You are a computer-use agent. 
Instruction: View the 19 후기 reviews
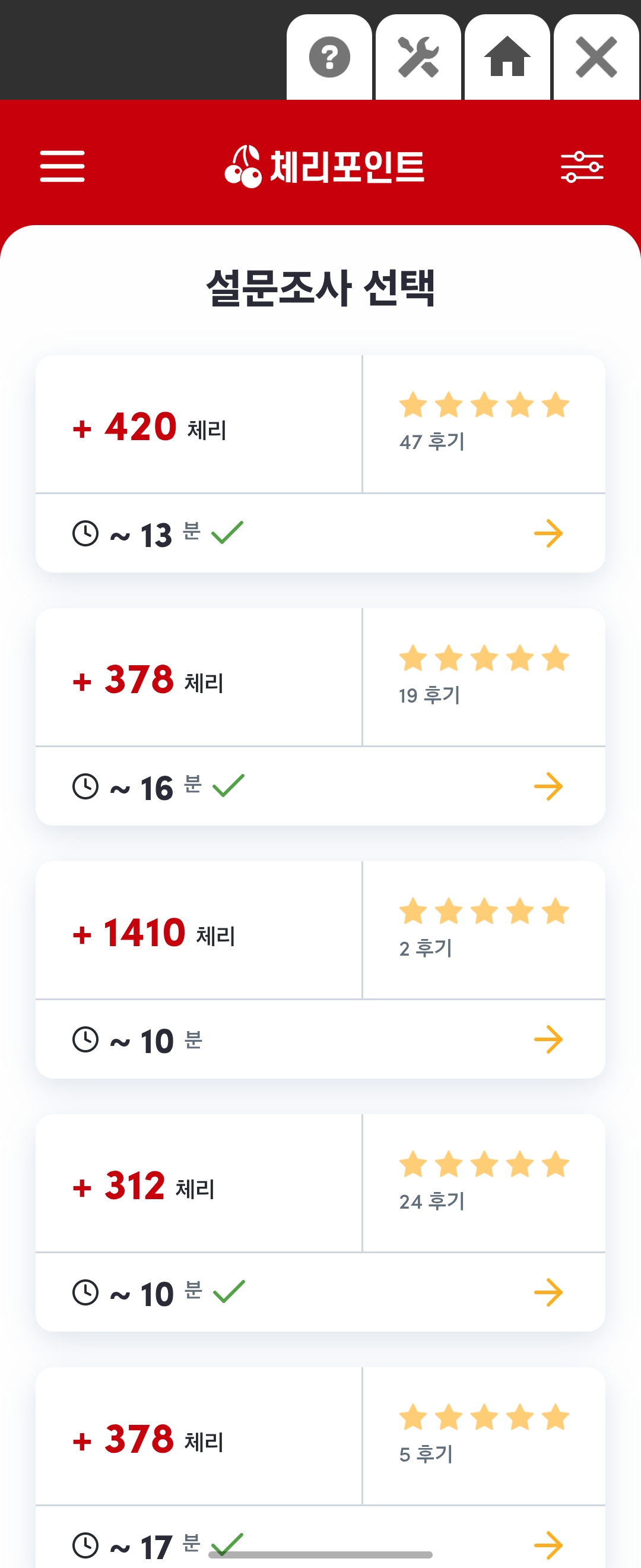point(429,695)
